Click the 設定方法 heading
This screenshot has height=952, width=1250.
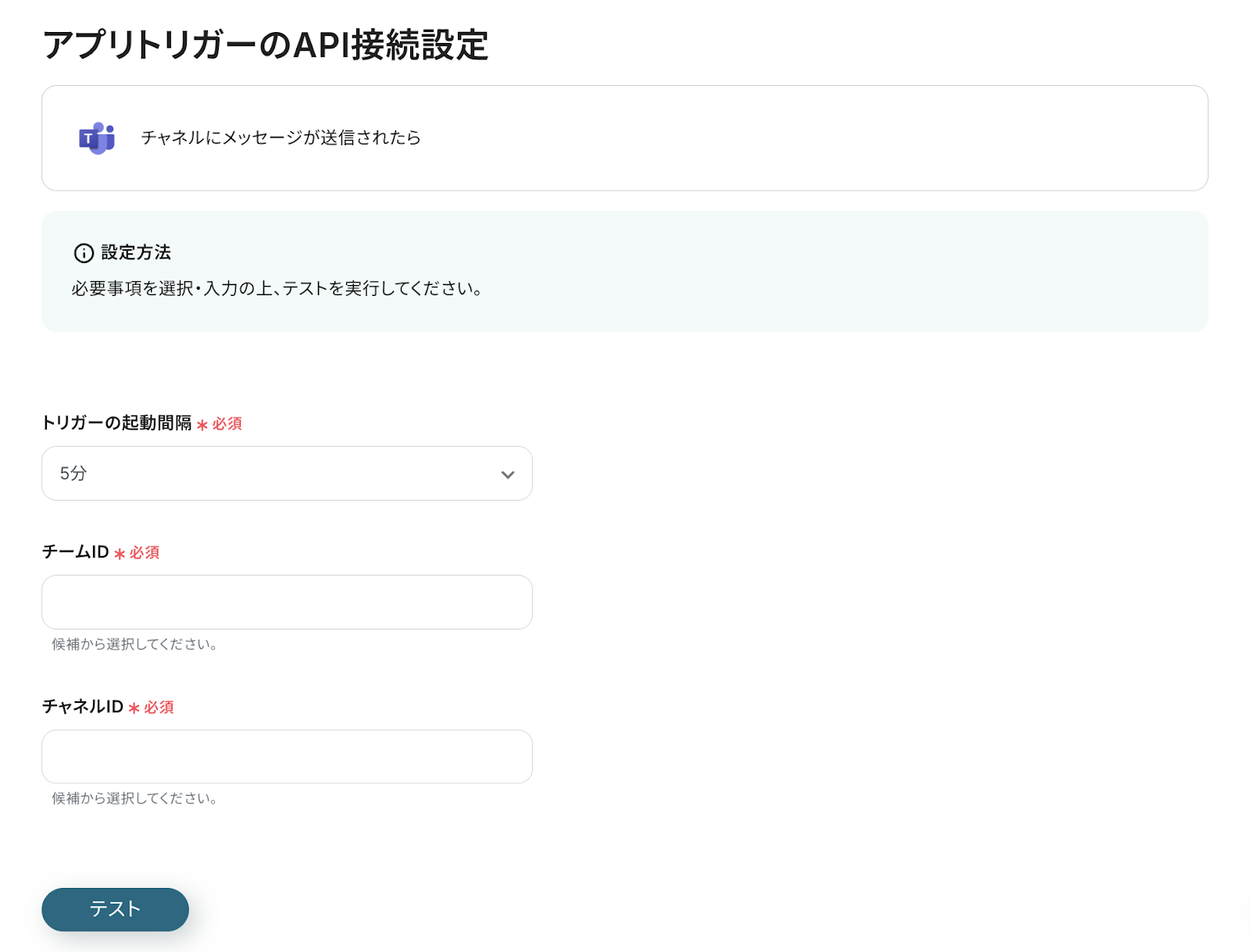point(136,252)
